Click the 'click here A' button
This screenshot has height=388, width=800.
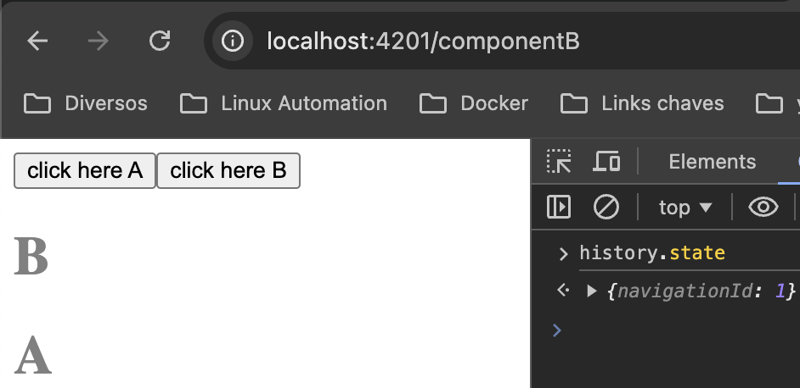point(85,171)
